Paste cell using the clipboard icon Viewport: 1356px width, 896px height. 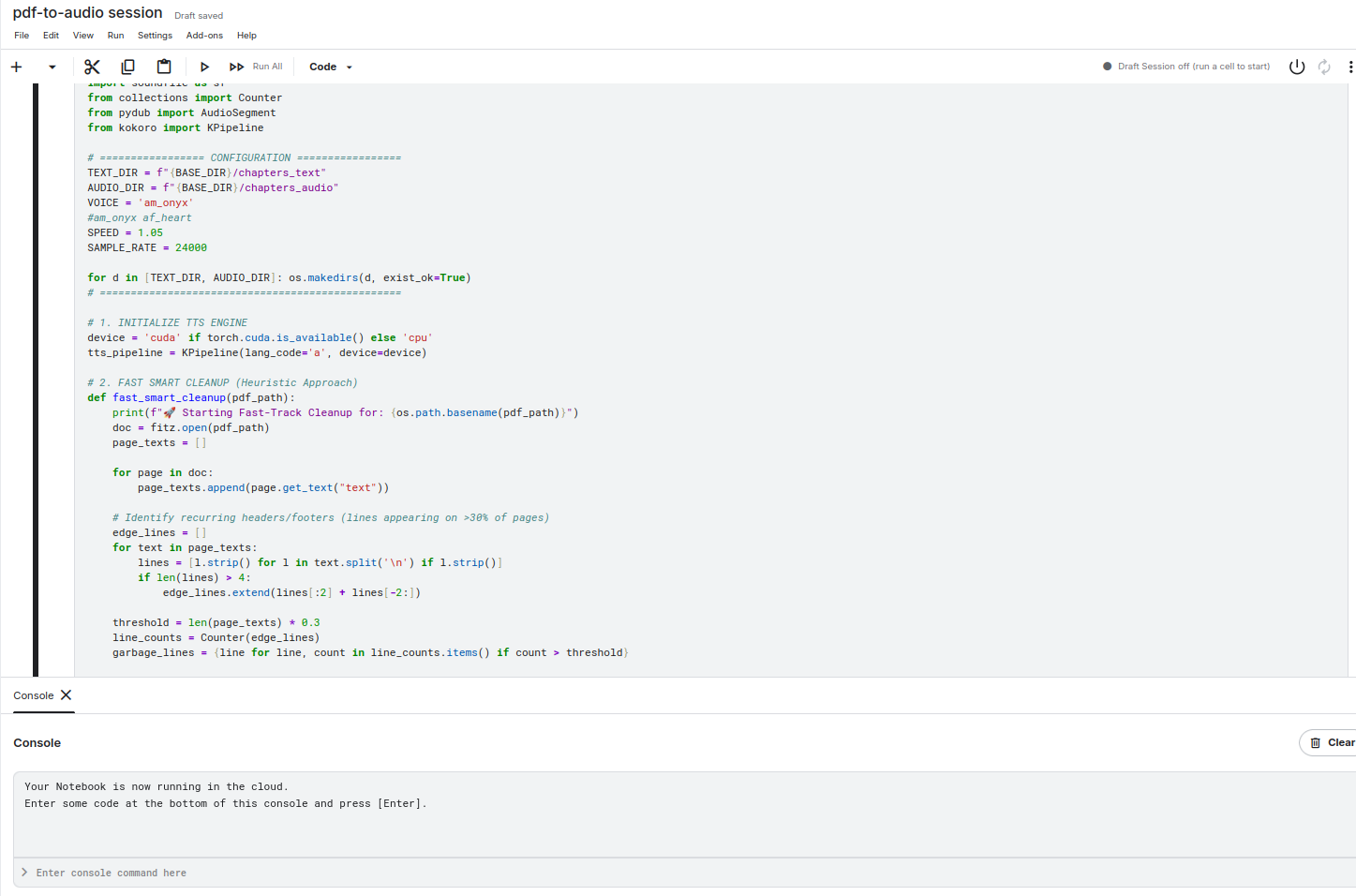coord(164,67)
